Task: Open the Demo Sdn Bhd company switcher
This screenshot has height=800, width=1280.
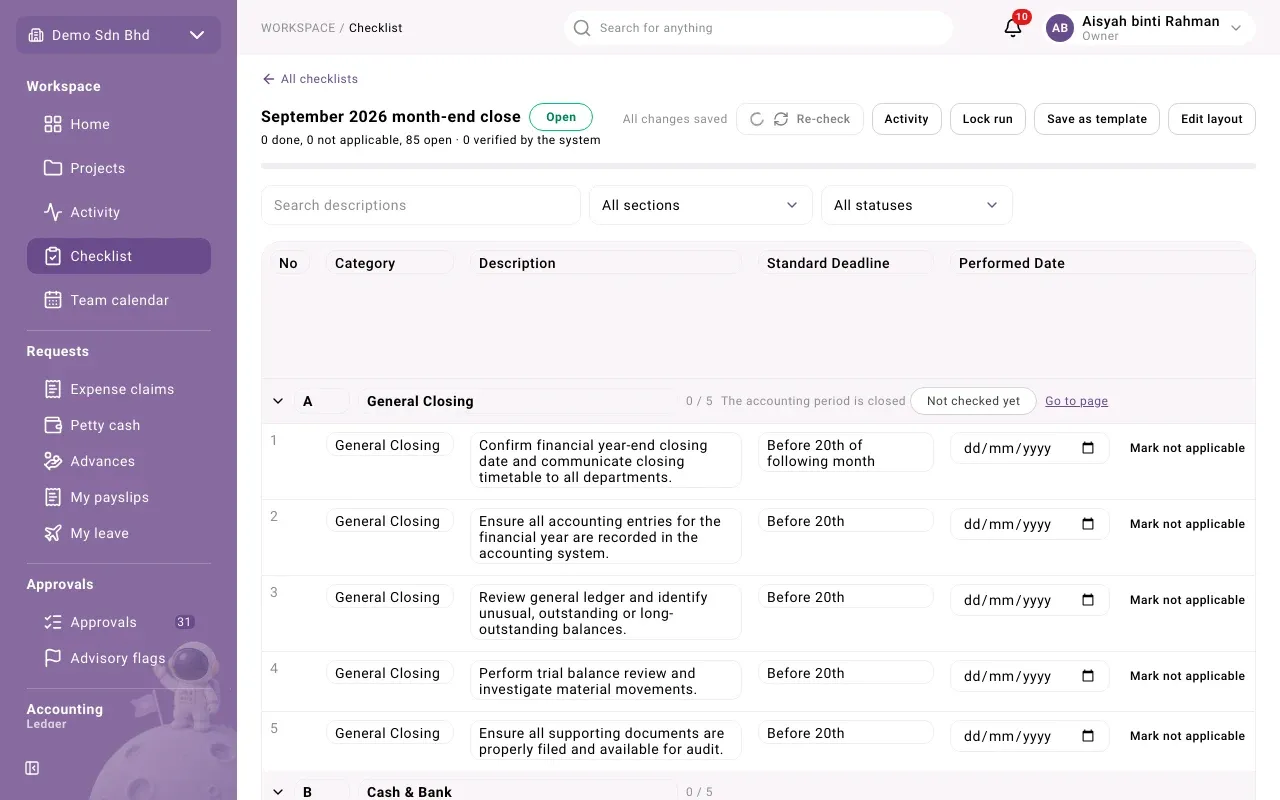Action: 118,35
